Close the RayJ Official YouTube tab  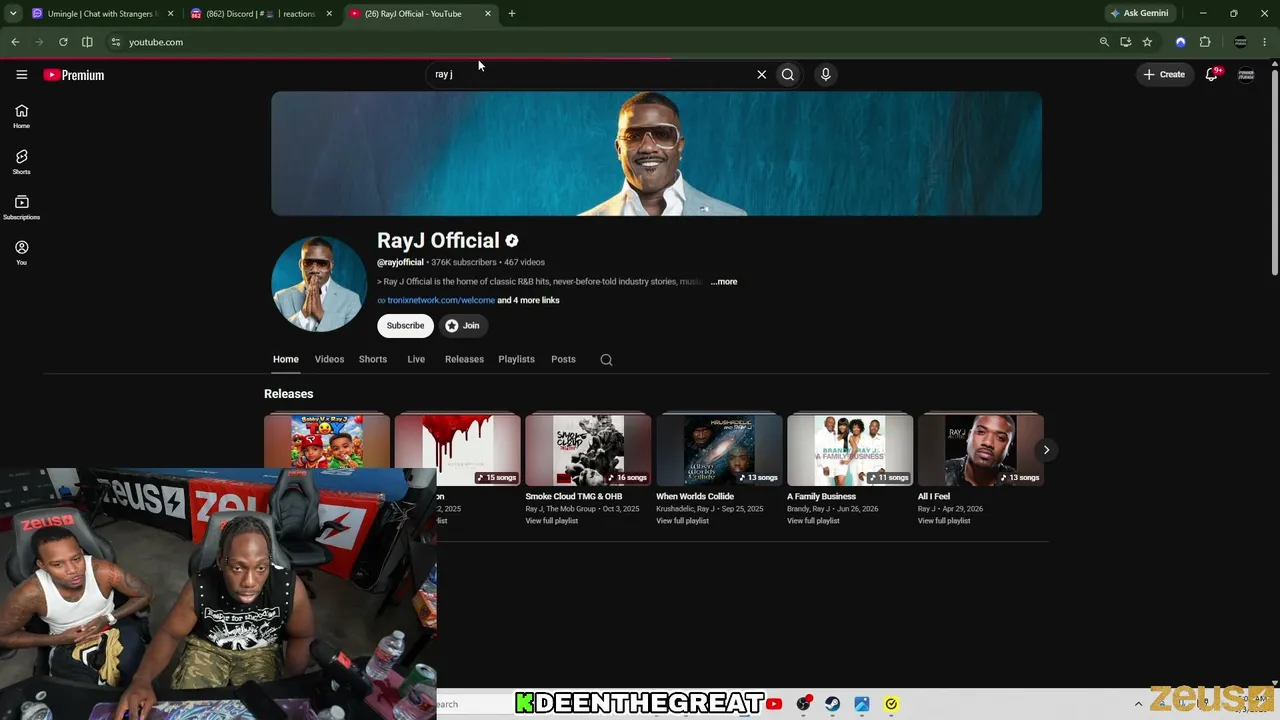(488, 14)
